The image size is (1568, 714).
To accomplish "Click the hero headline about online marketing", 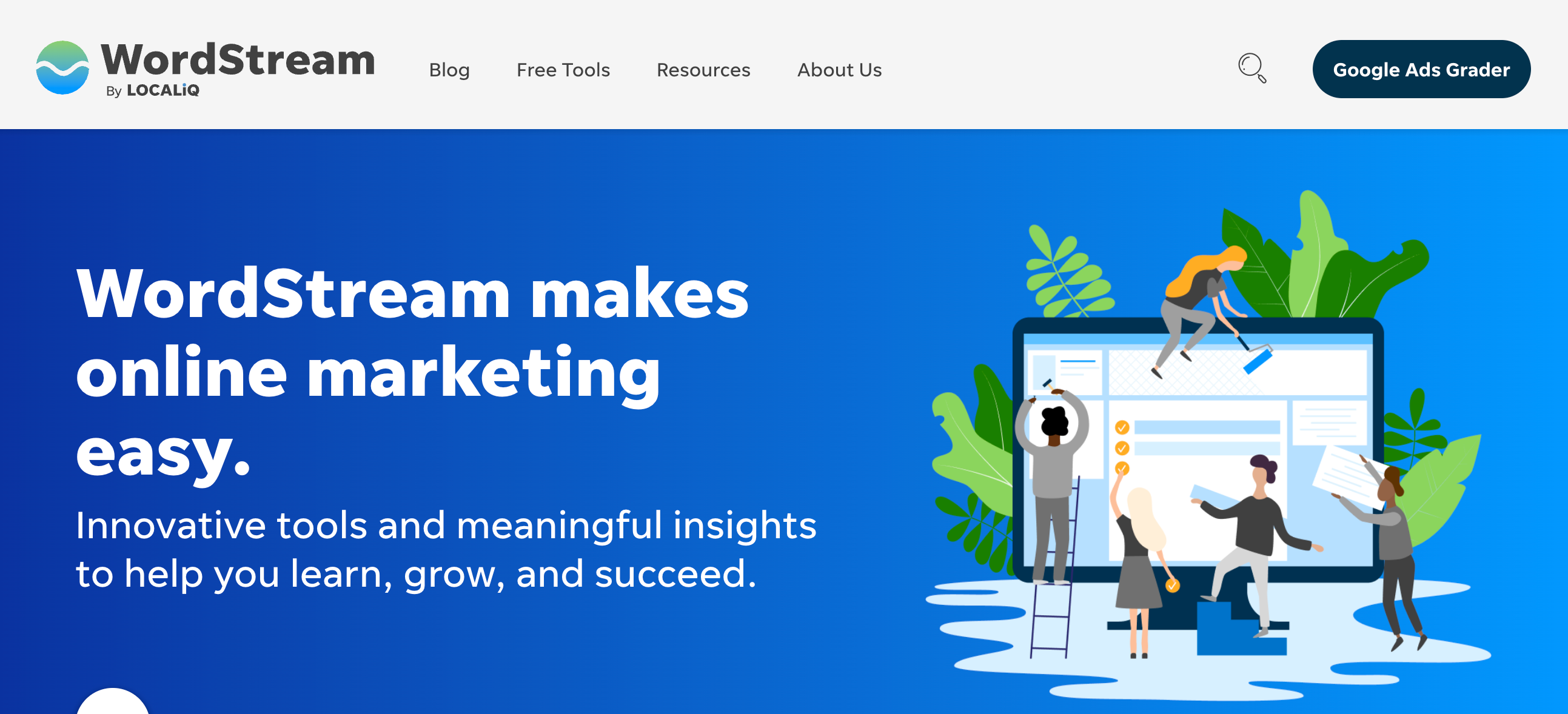I will 412,373.
